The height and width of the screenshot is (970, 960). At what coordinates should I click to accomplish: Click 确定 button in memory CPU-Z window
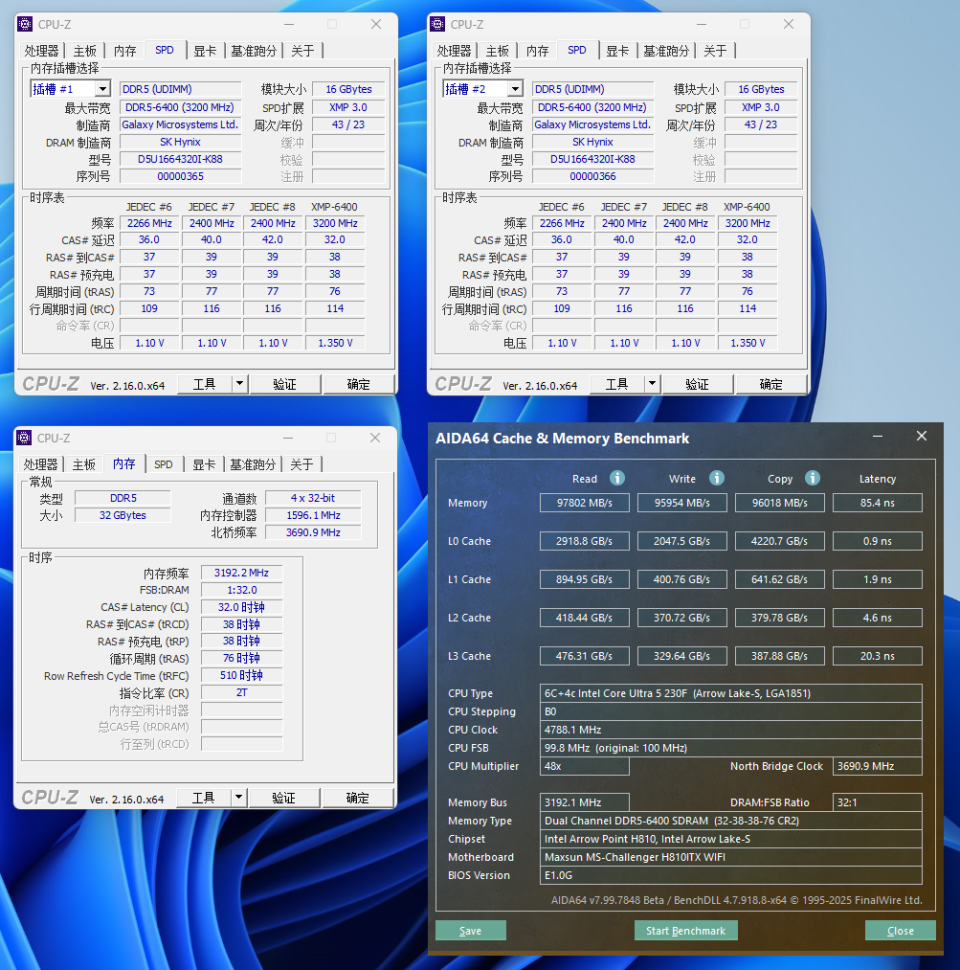pos(357,797)
